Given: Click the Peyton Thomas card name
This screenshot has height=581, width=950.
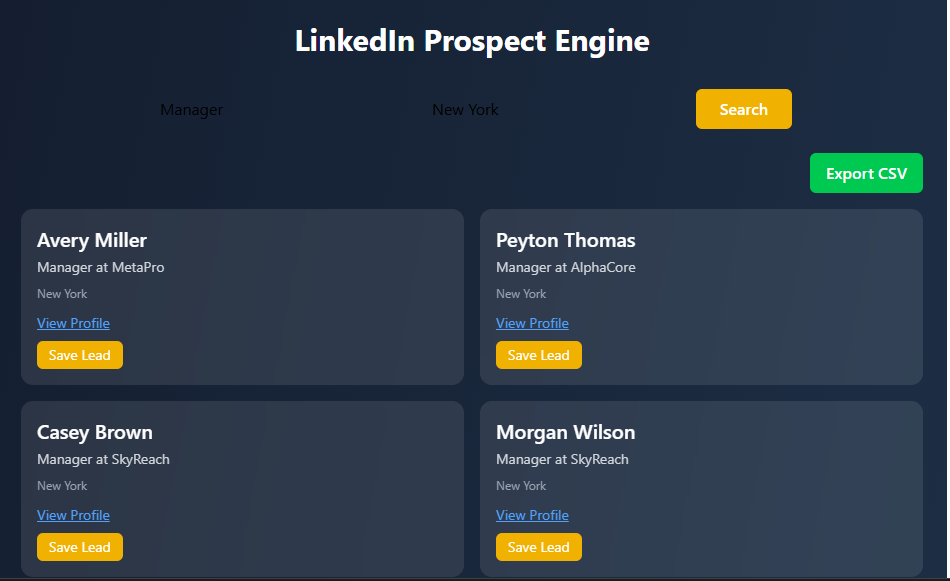Looking at the screenshot, I should click(x=565, y=240).
